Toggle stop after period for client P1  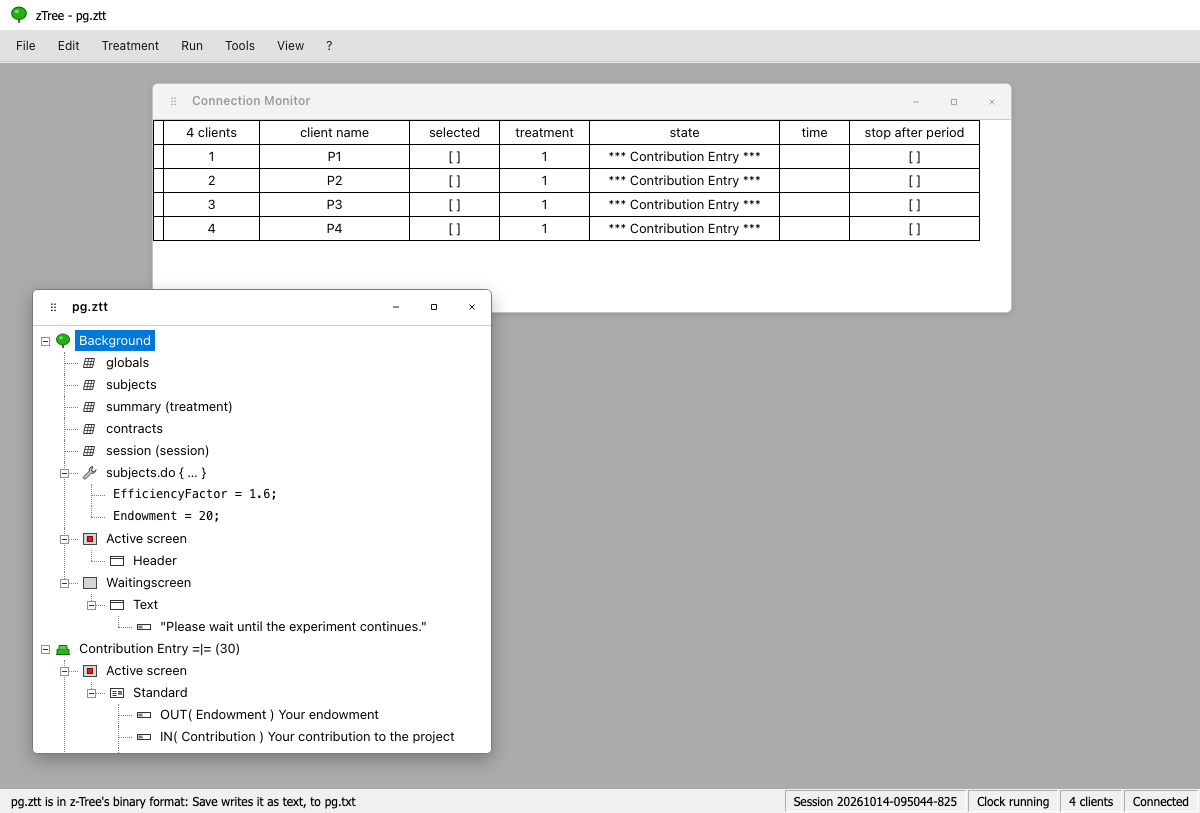click(x=914, y=157)
